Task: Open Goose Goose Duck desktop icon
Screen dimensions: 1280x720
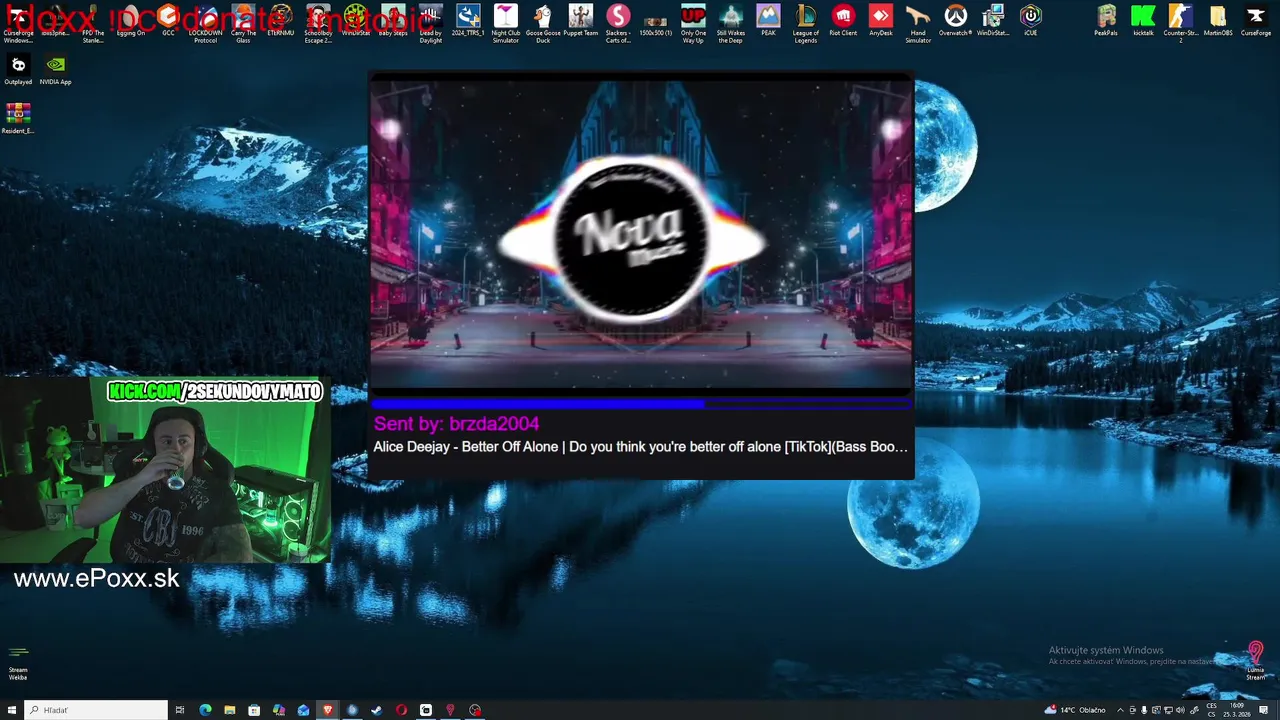Action: (543, 23)
